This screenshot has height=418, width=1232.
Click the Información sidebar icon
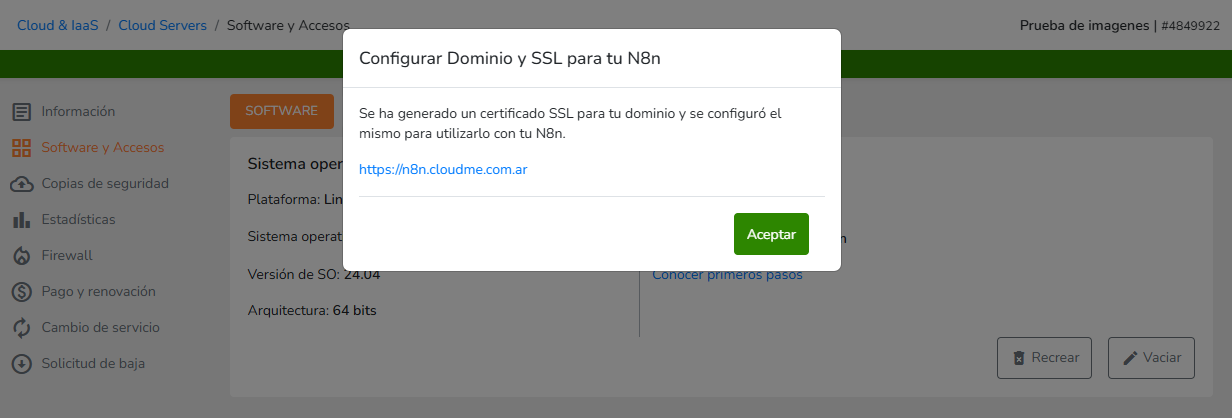[x=22, y=111]
